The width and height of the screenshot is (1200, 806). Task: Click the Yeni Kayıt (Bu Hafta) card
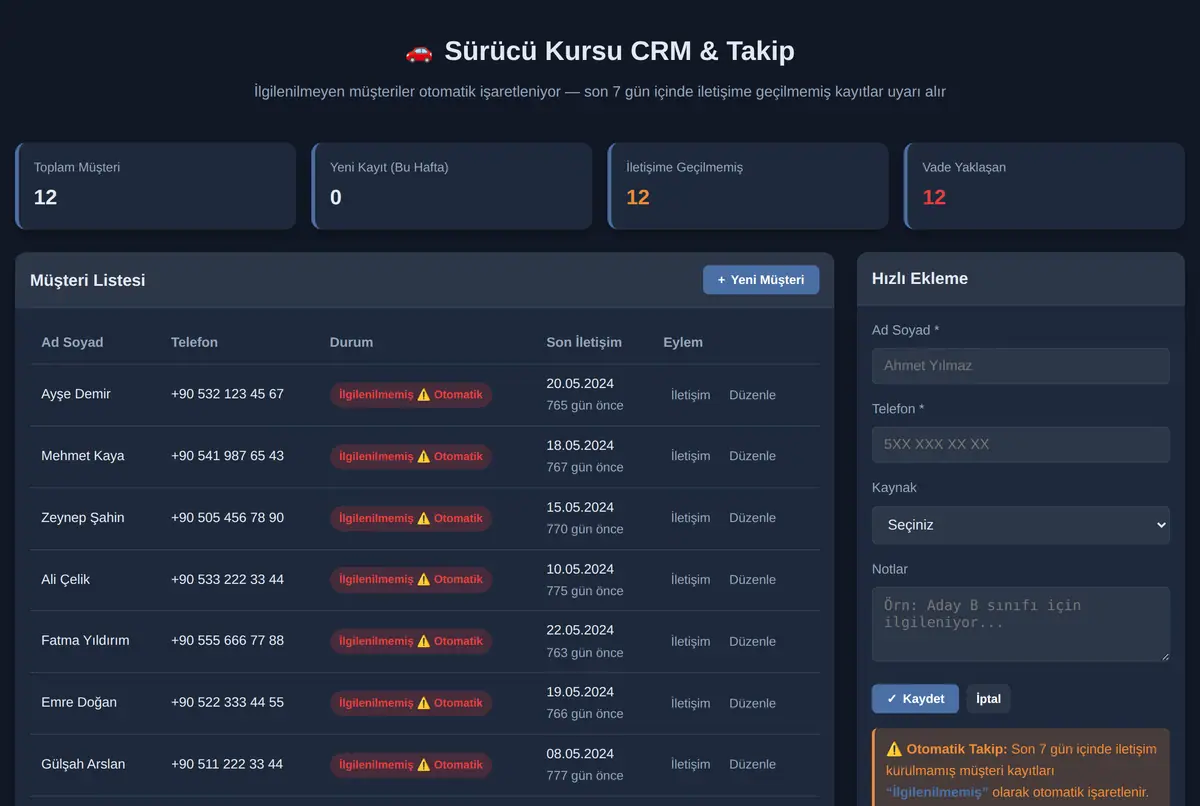point(452,186)
